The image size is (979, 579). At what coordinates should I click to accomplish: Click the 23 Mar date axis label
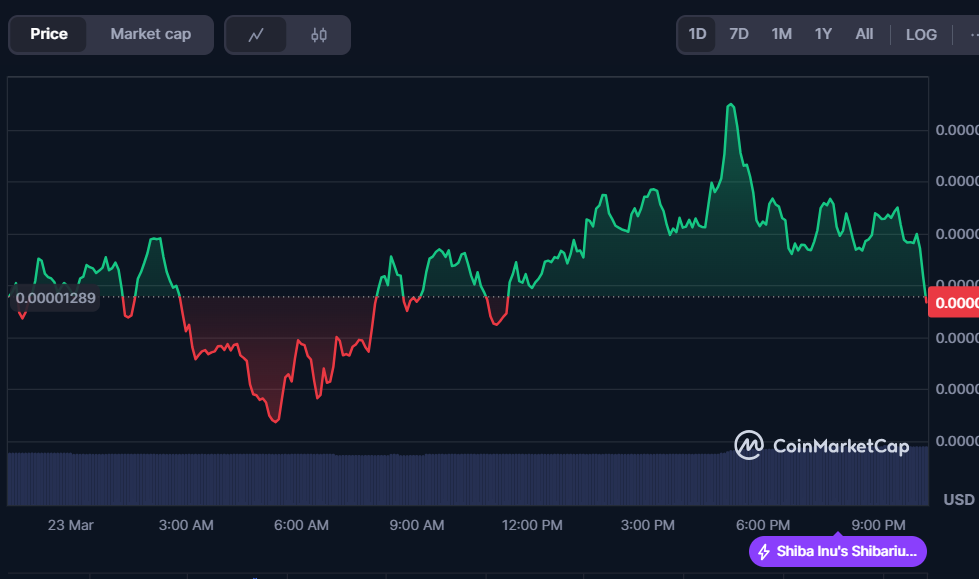pyautogui.click(x=71, y=525)
